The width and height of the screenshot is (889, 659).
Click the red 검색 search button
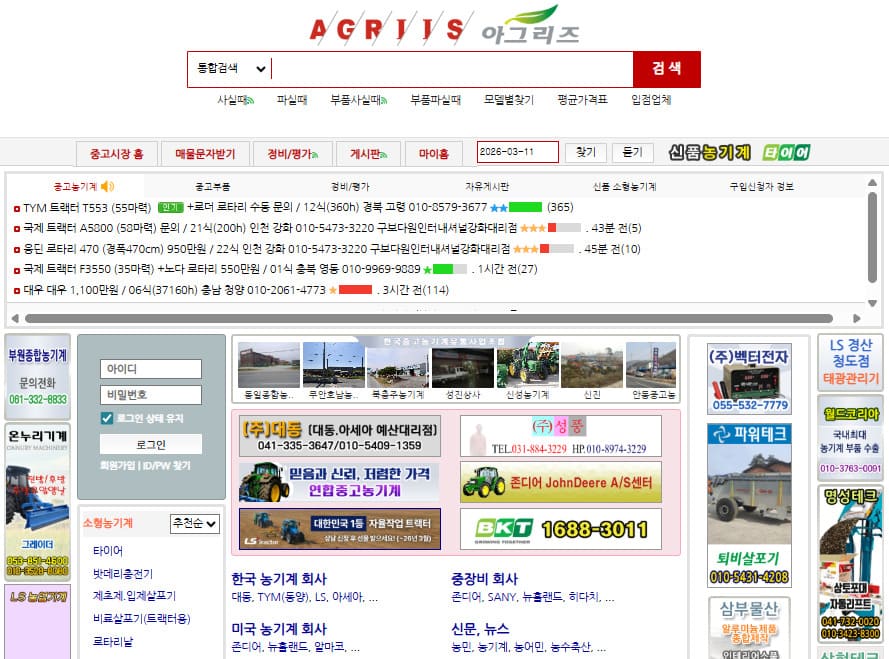pyautogui.click(x=667, y=69)
